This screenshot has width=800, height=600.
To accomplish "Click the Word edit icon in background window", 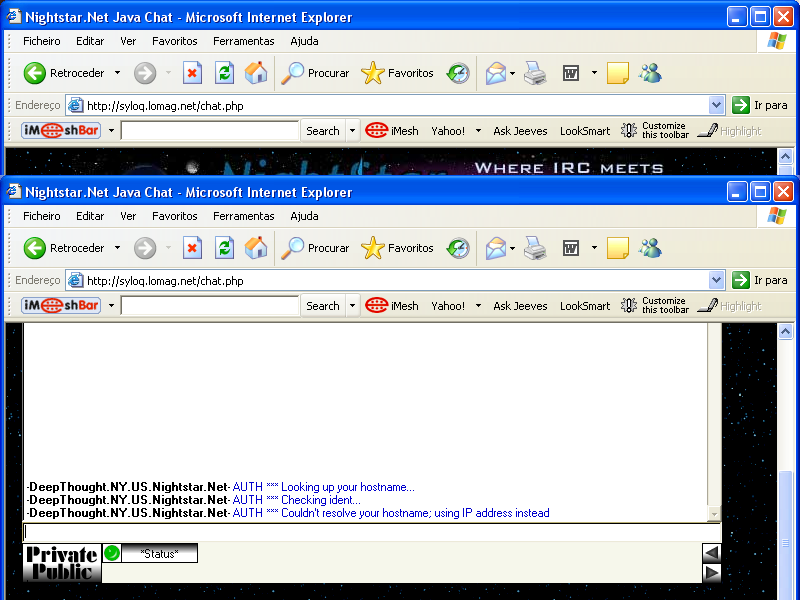I will [571, 73].
